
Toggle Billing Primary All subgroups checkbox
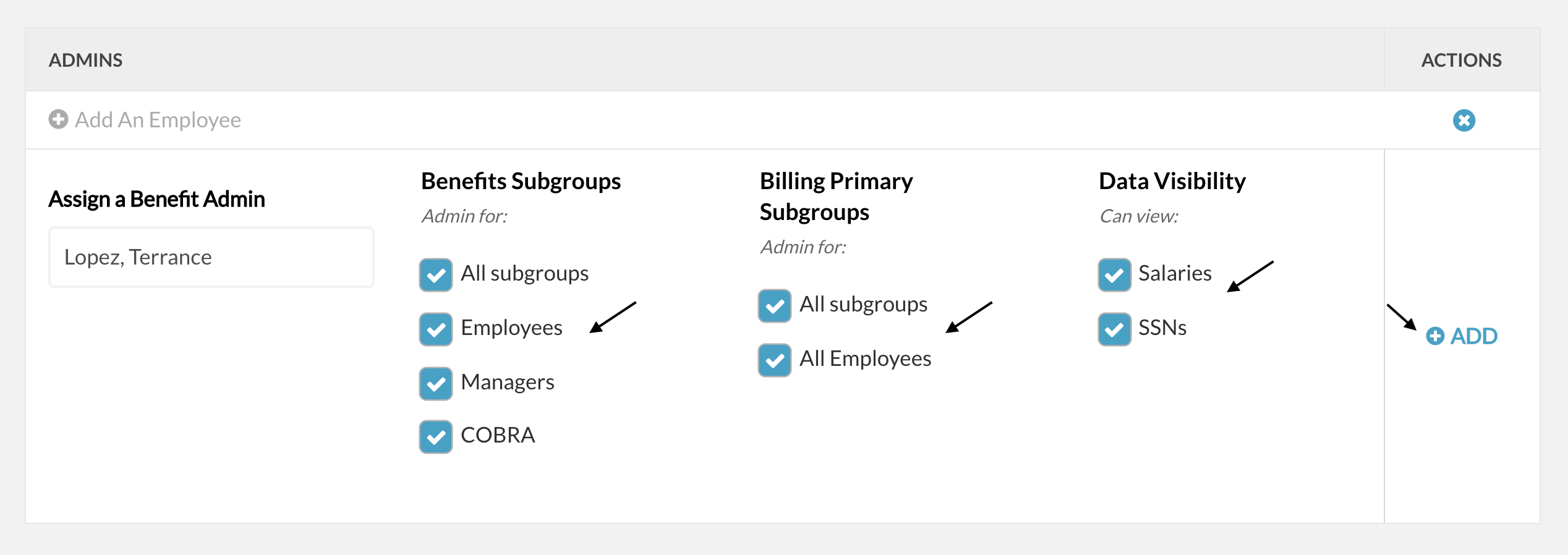(x=774, y=305)
